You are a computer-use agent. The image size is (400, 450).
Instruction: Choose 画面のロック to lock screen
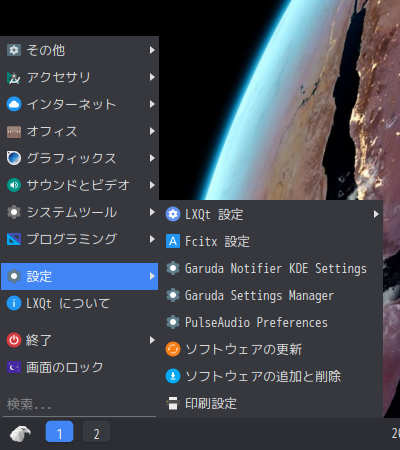coord(79,367)
